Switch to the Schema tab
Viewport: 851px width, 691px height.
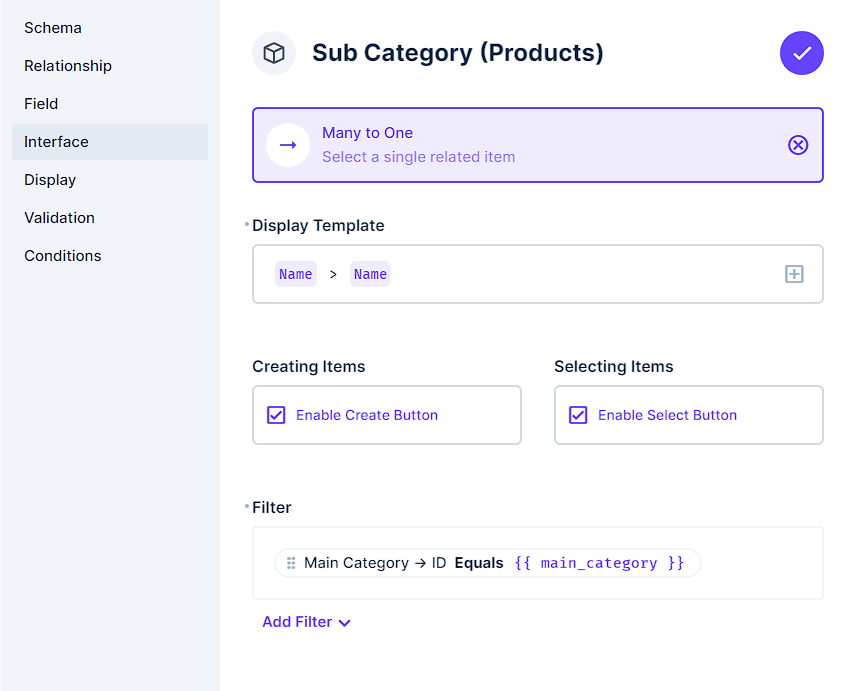coord(52,27)
